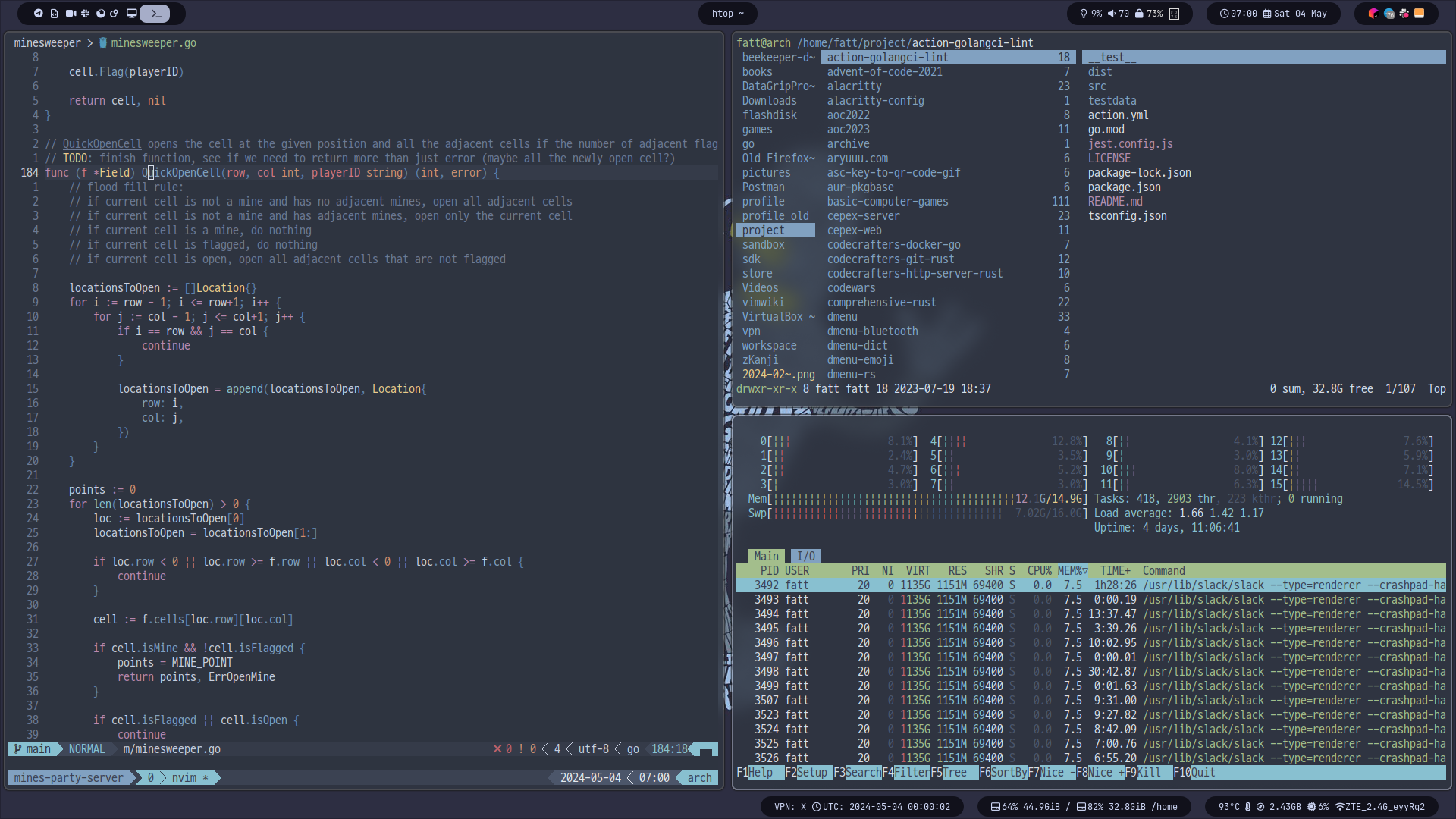Open the htop window title dropdown

click(x=727, y=13)
